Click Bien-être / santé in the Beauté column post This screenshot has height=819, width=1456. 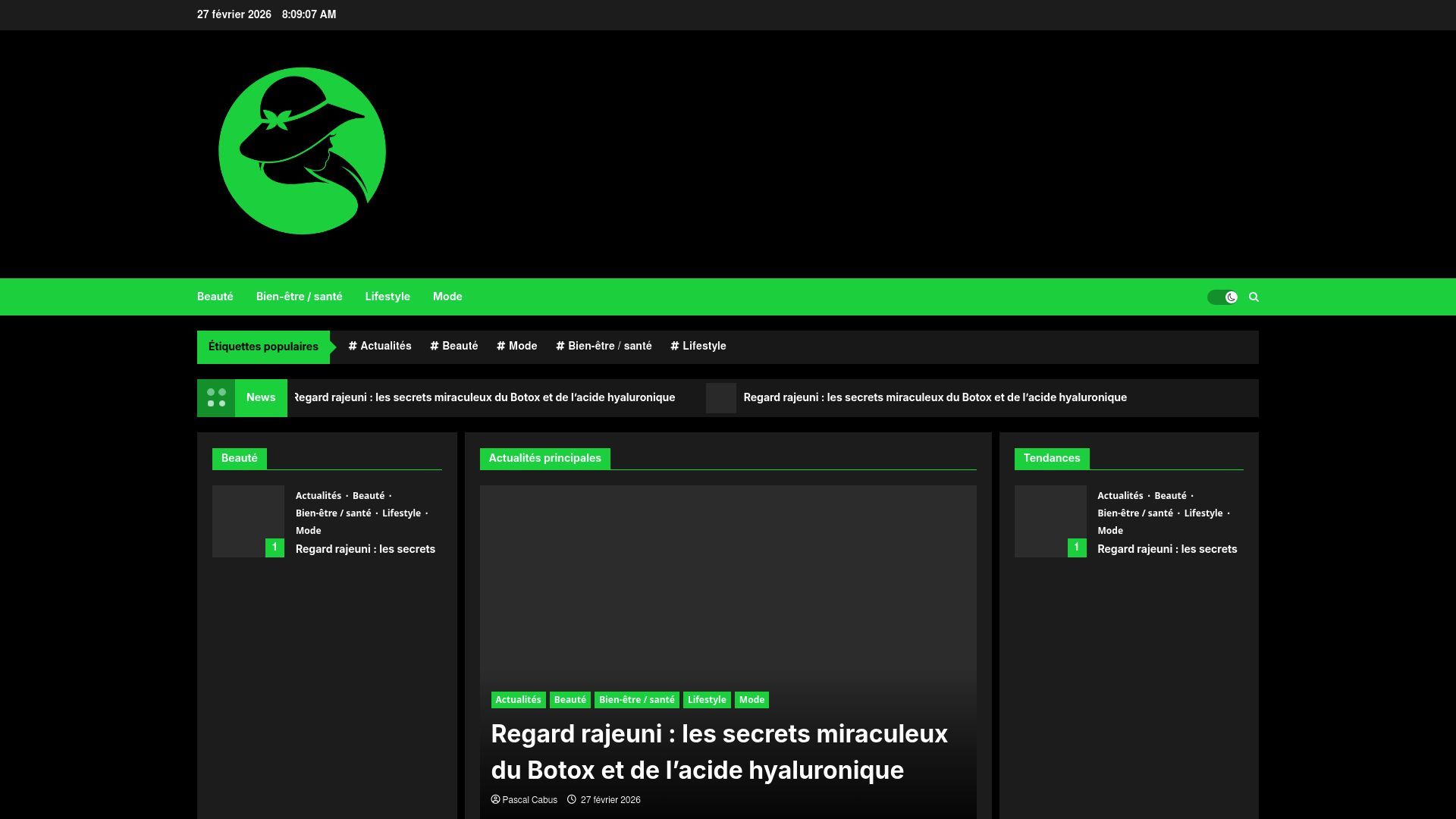[x=334, y=513]
